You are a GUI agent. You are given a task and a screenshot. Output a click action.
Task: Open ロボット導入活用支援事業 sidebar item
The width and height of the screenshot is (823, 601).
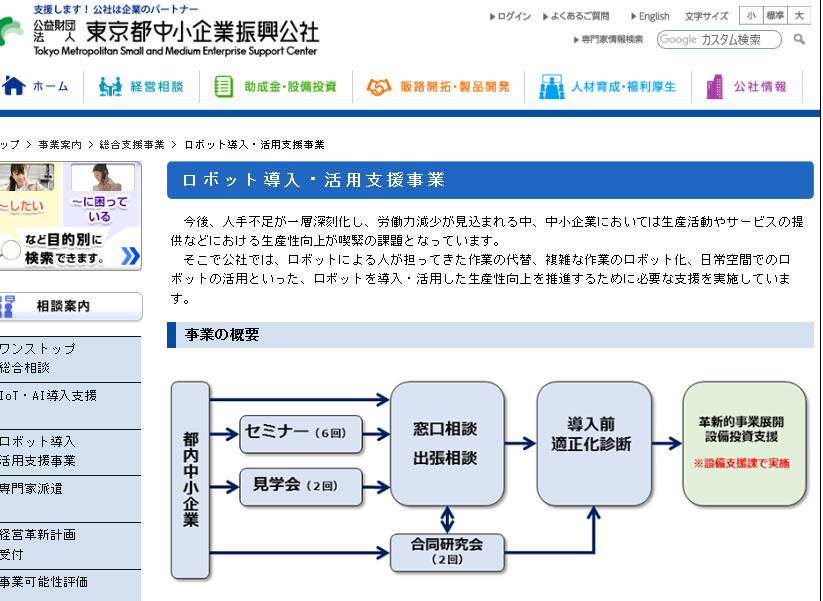(70, 452)
